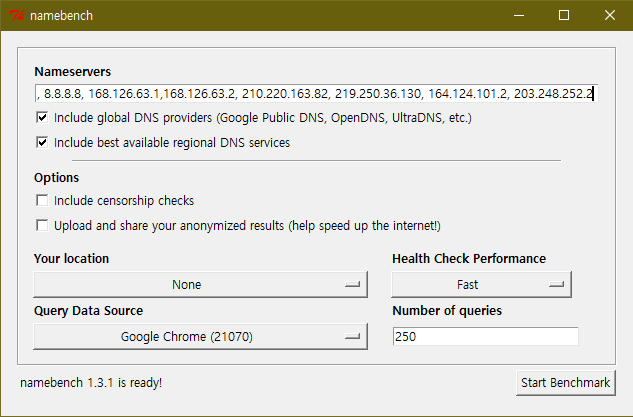Click the Query Data Source label

[x=88, y=311]
